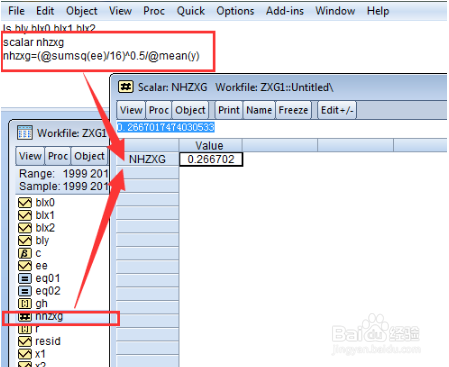Select the 0.266702 value cell
This screenshot has height=367, width=449.
coord(211,159)
